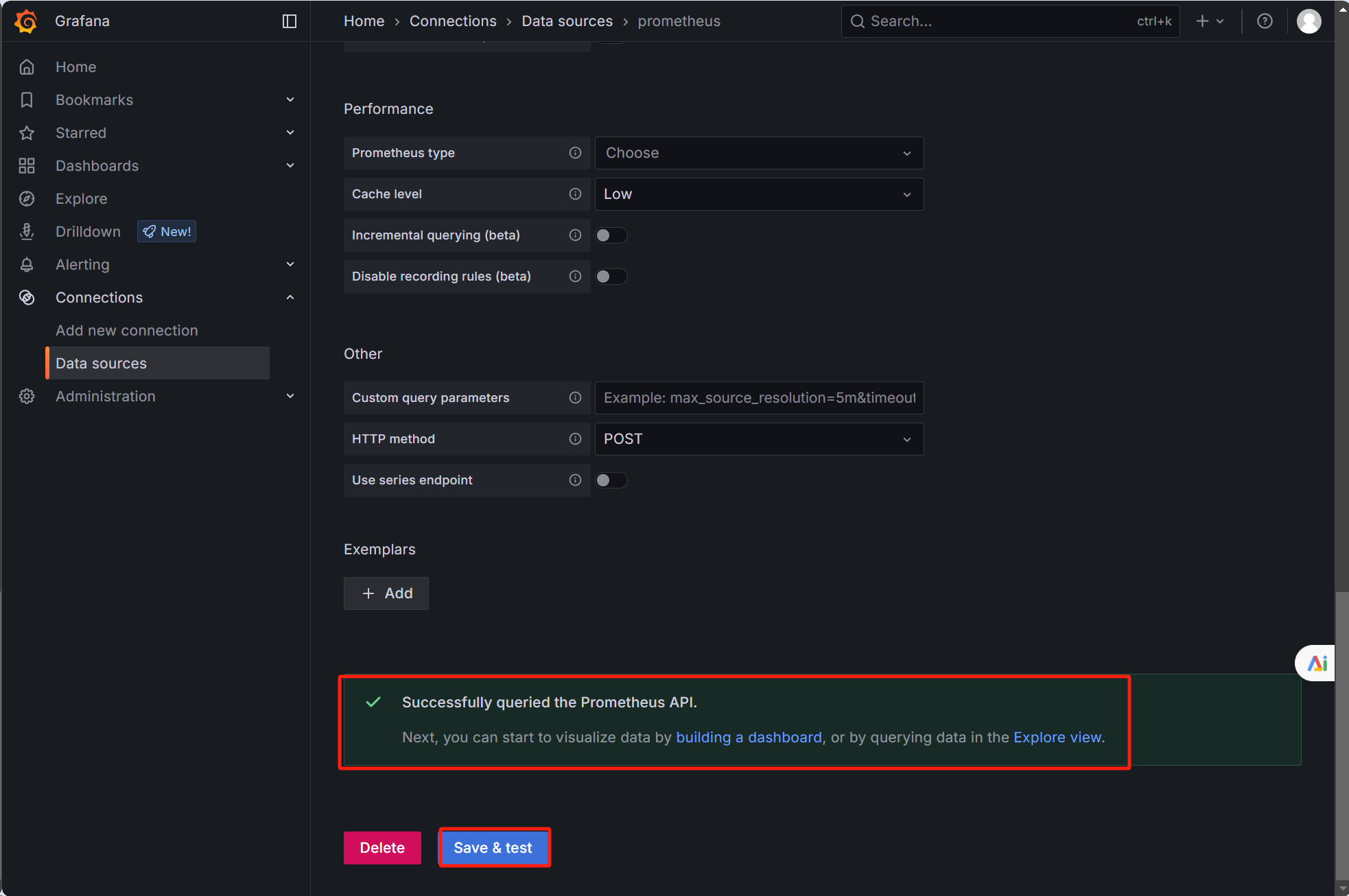Click the dock menu sidebar icon
Viewport: 1349px width, 896px height.
point(290,21)
